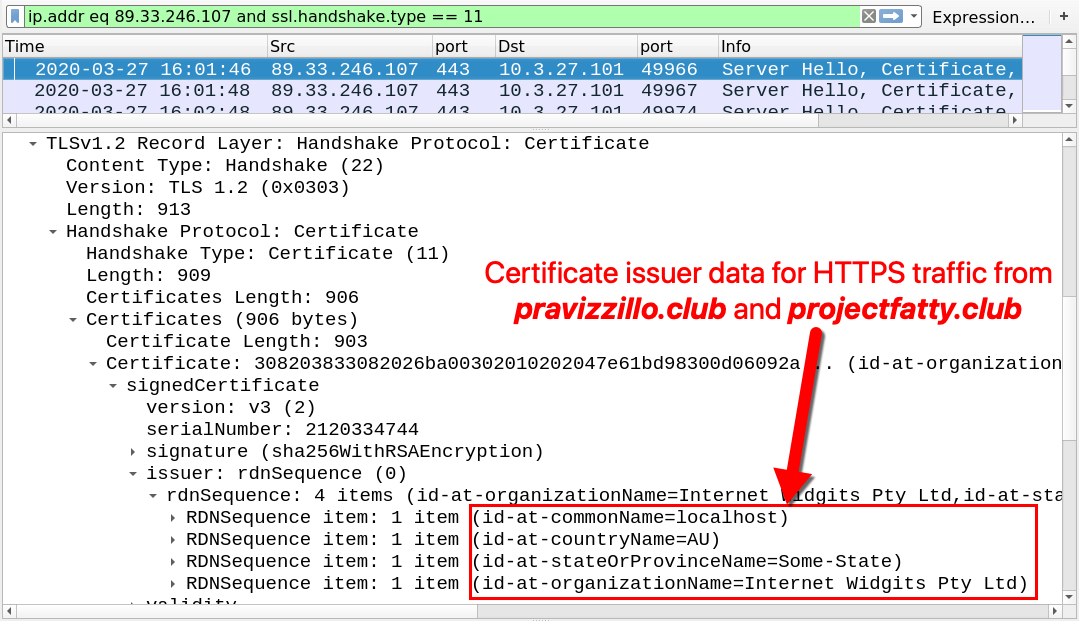This screenshot has height=621, width=1079.
Task: Click packet details horizontal scrollbar right arrow
Action: (1055, 611)
